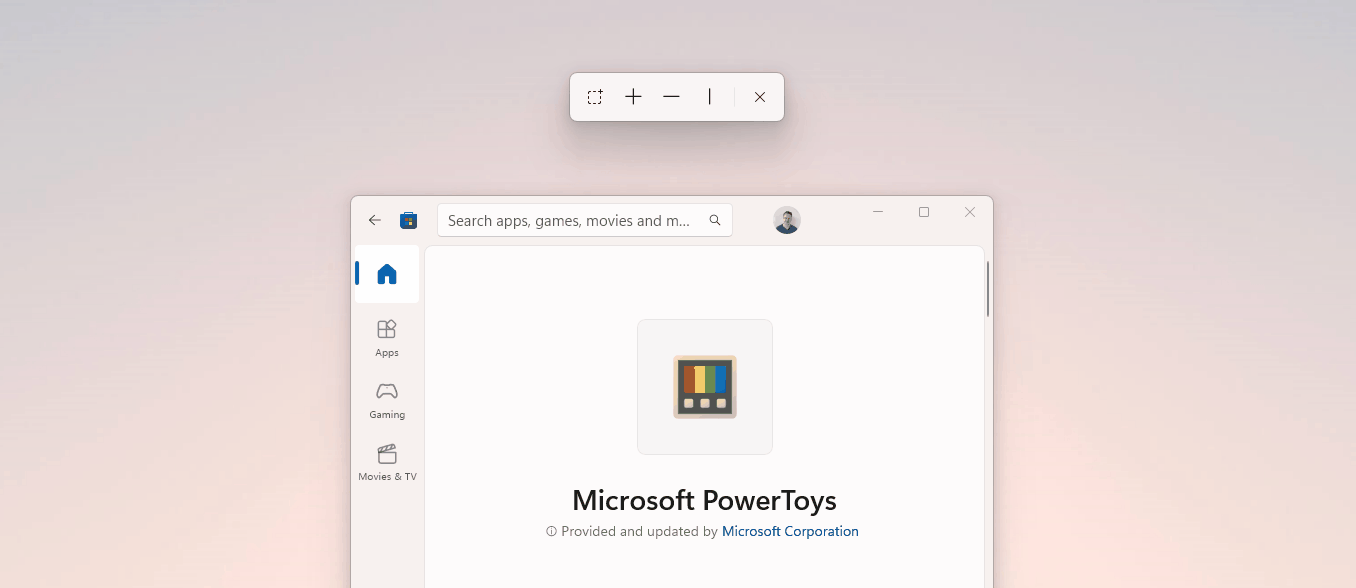
Task: Switch to the Apps section in sidebar
Action: pyautogui.click(x=387, y=337)
